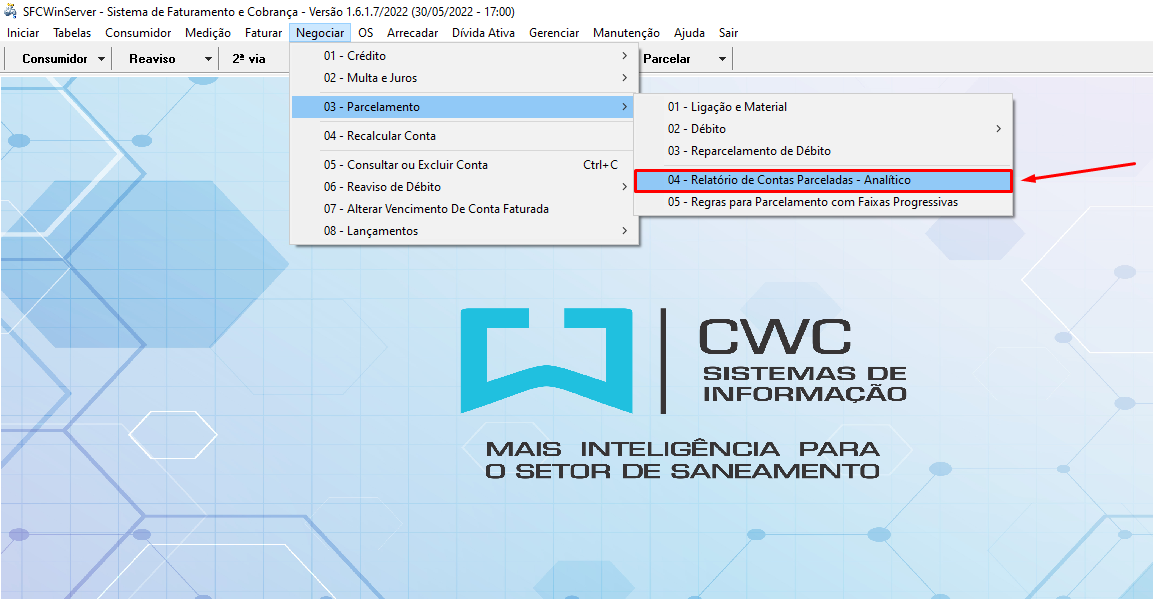The image size is (1153, 599).
Task: Select 03 - Reparcelamento de Débito
Action: point(749,151)
